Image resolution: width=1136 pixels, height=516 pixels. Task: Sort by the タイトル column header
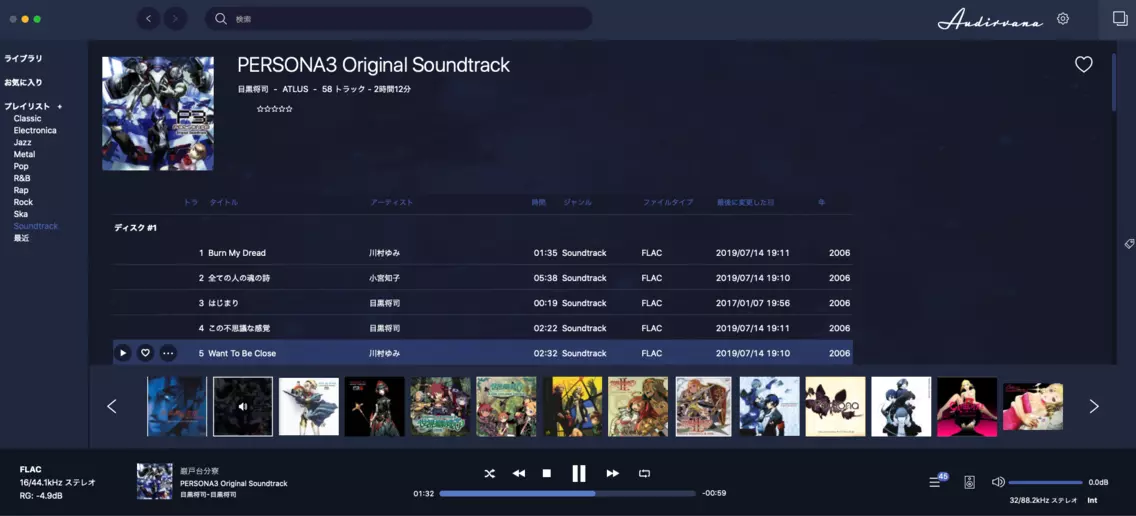click(224, 203)
